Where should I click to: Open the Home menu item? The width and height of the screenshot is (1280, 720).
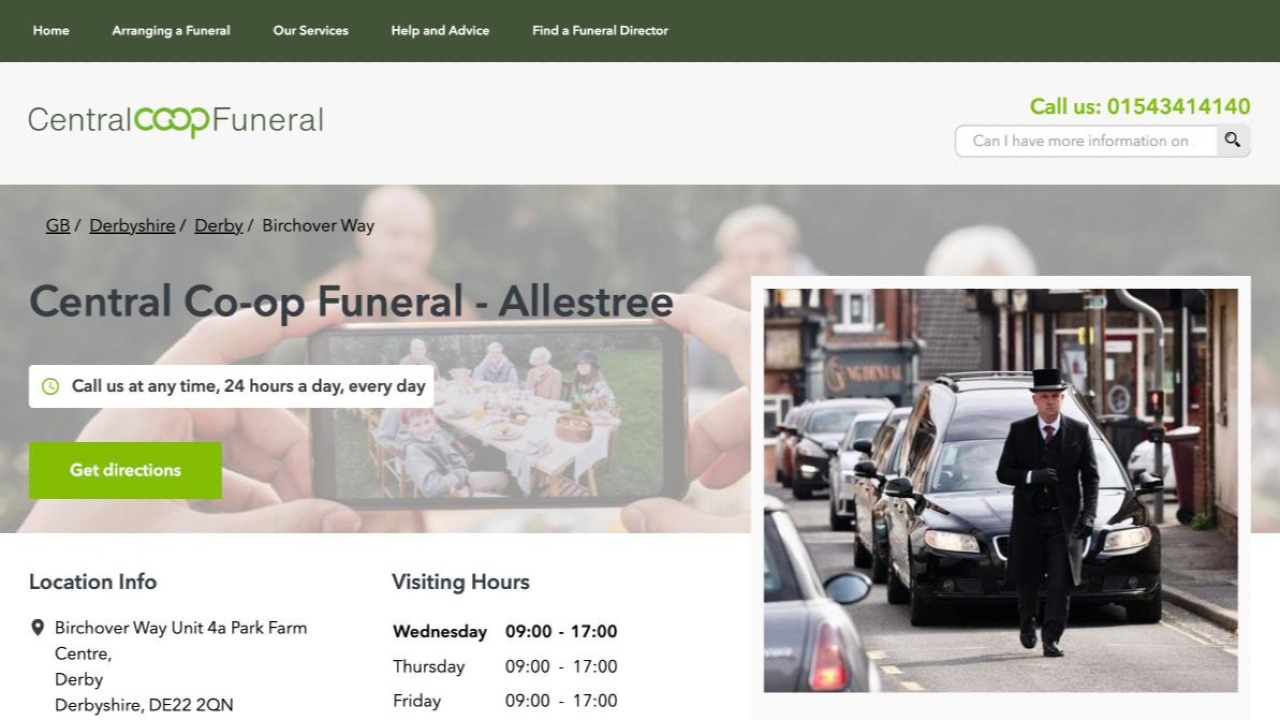point(51,31)
